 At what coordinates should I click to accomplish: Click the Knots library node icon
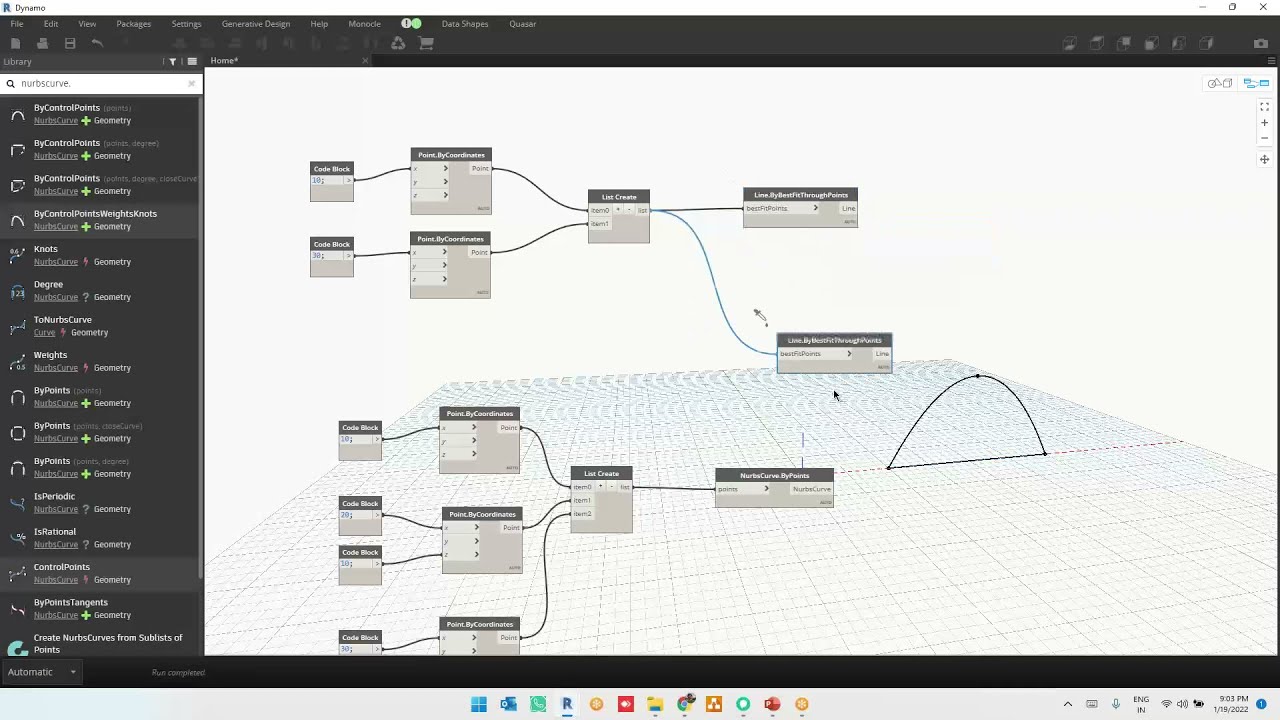click(17, 255)
